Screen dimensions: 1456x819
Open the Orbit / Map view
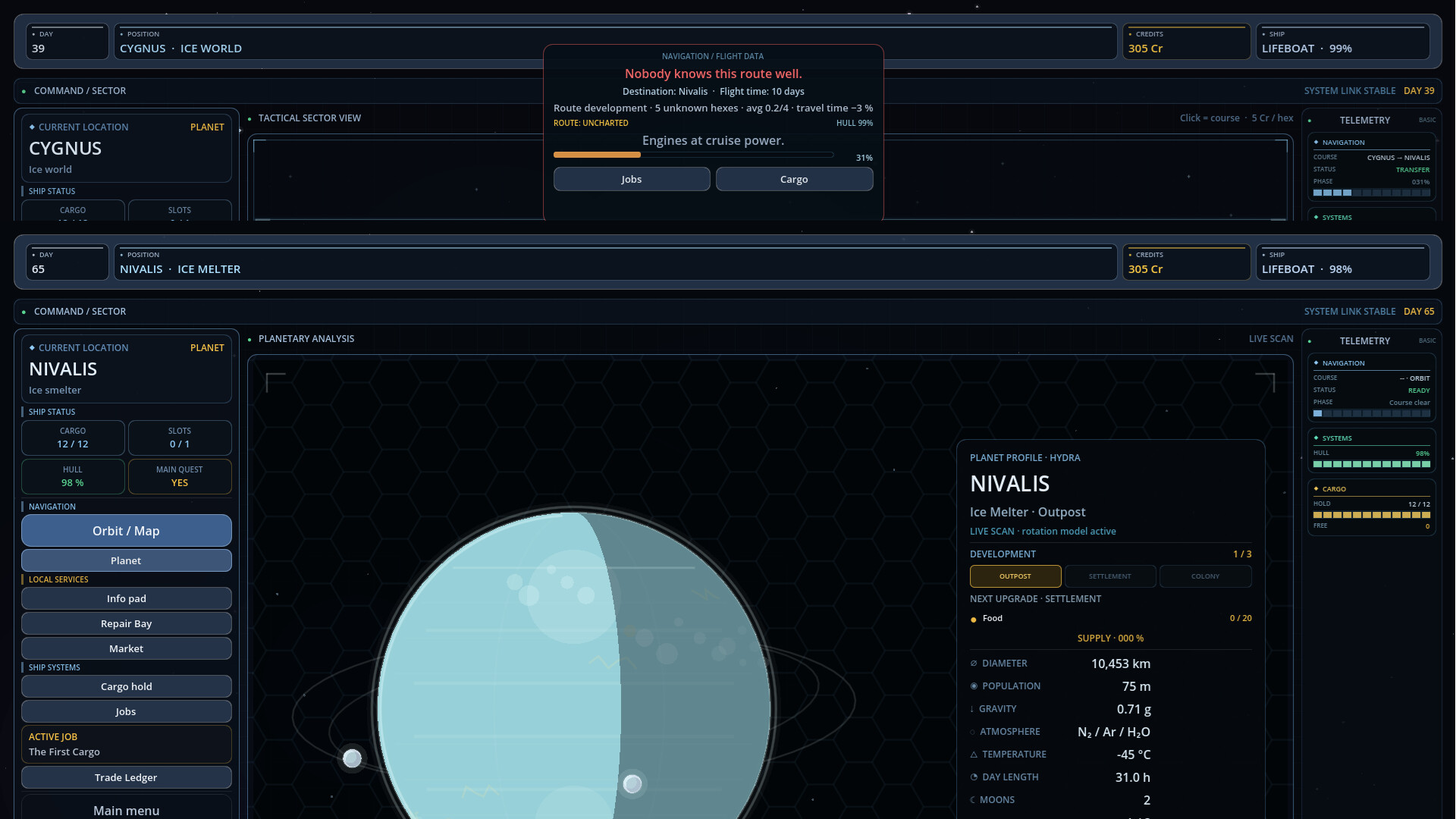tap(126, 531)
